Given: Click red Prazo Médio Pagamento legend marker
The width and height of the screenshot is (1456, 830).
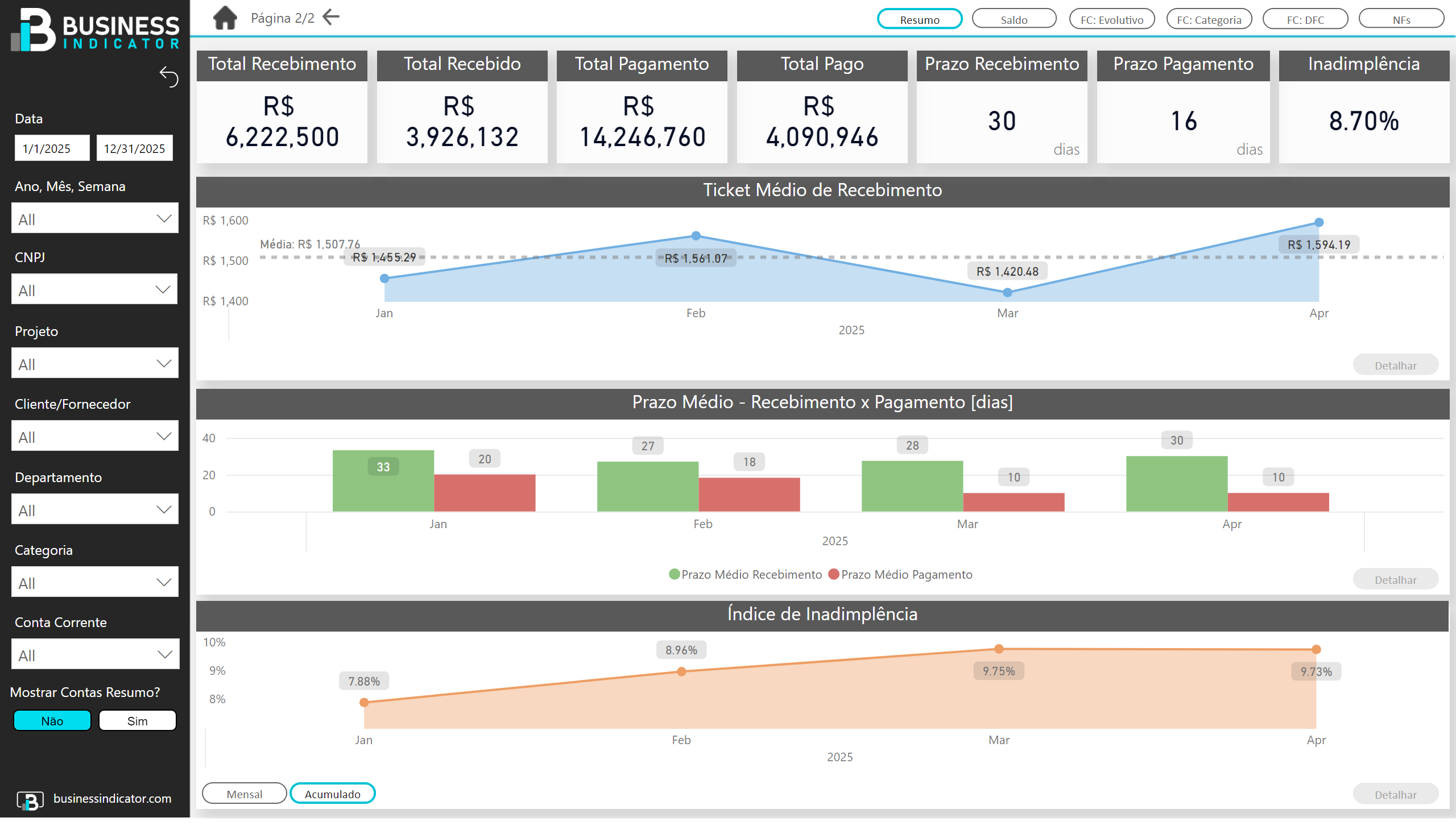Looking at the screenshot, I should (x=833, y=575).
